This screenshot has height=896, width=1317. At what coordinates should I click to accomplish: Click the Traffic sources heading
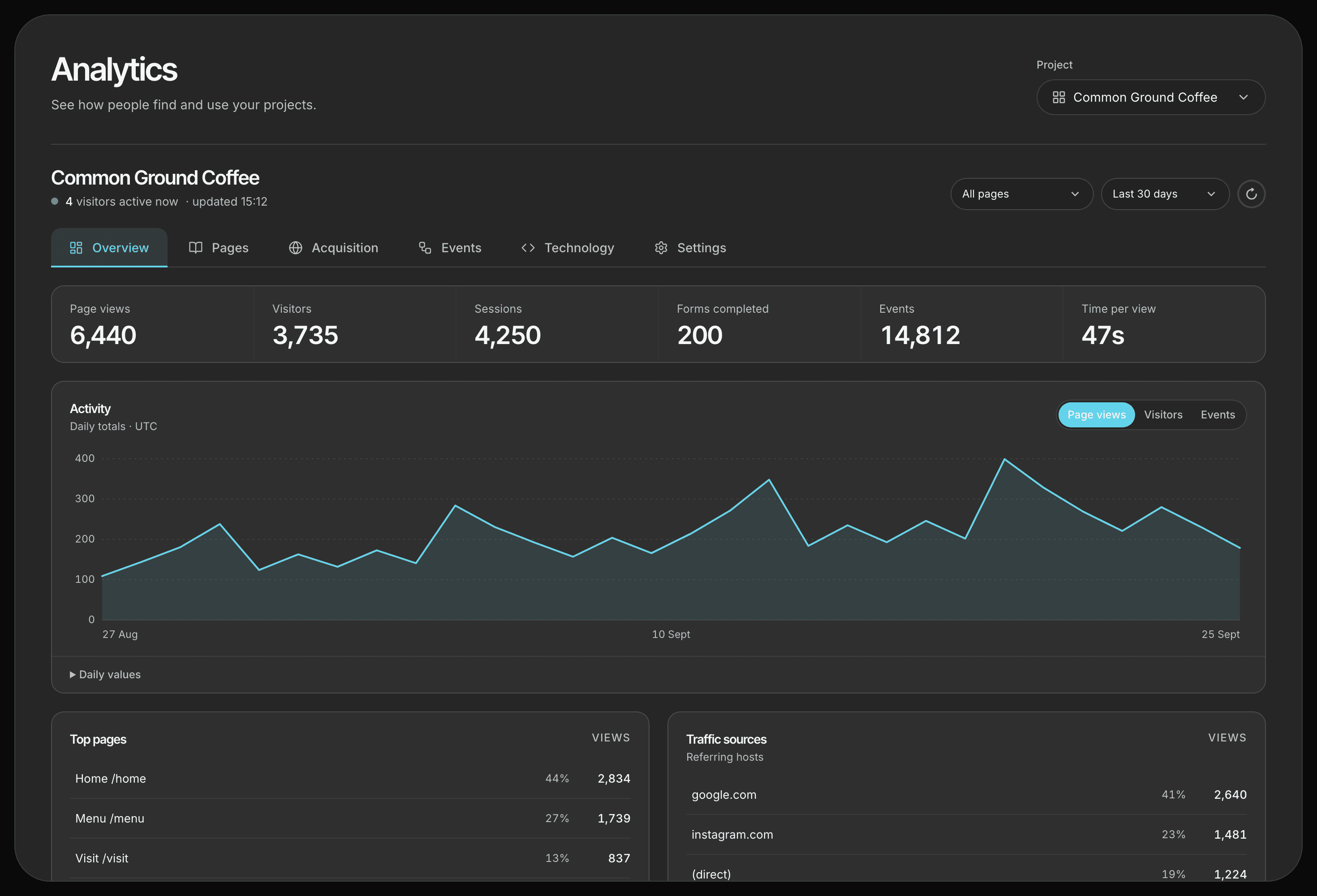726,739
